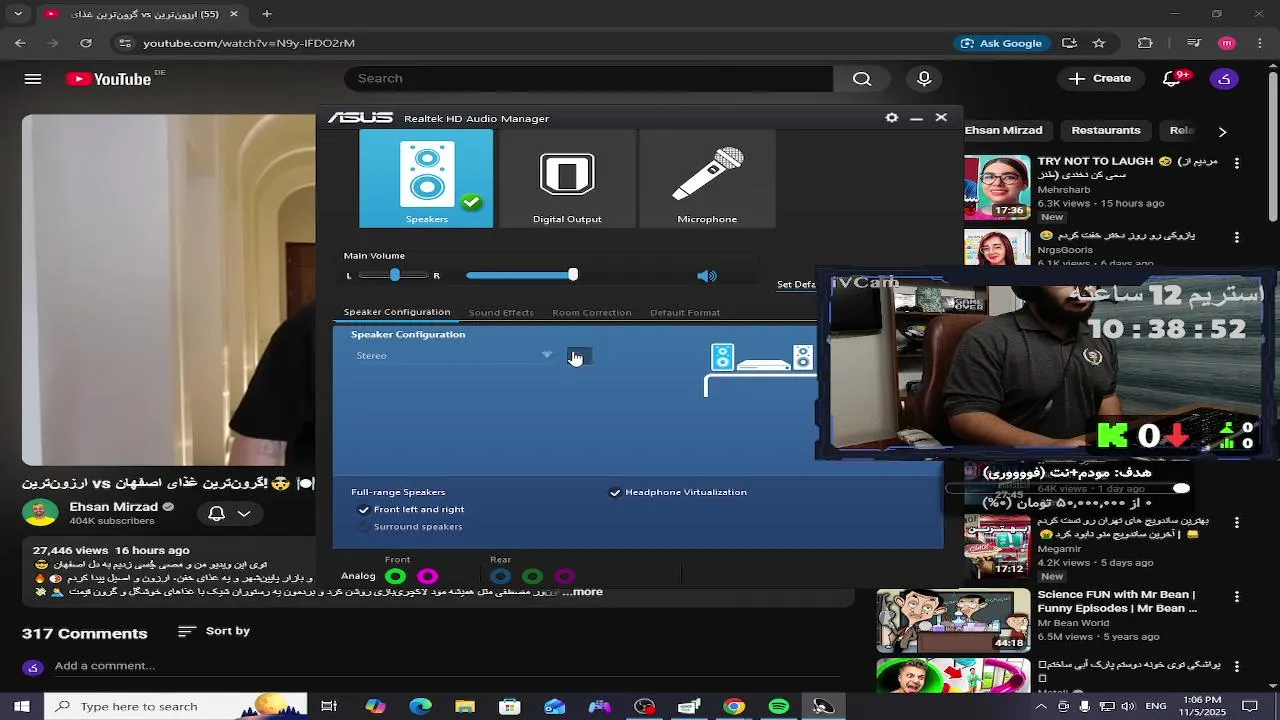Open Windows Start menu
Image resolution: width=1280 pixels, height=720 pixels.
(21, 706)
